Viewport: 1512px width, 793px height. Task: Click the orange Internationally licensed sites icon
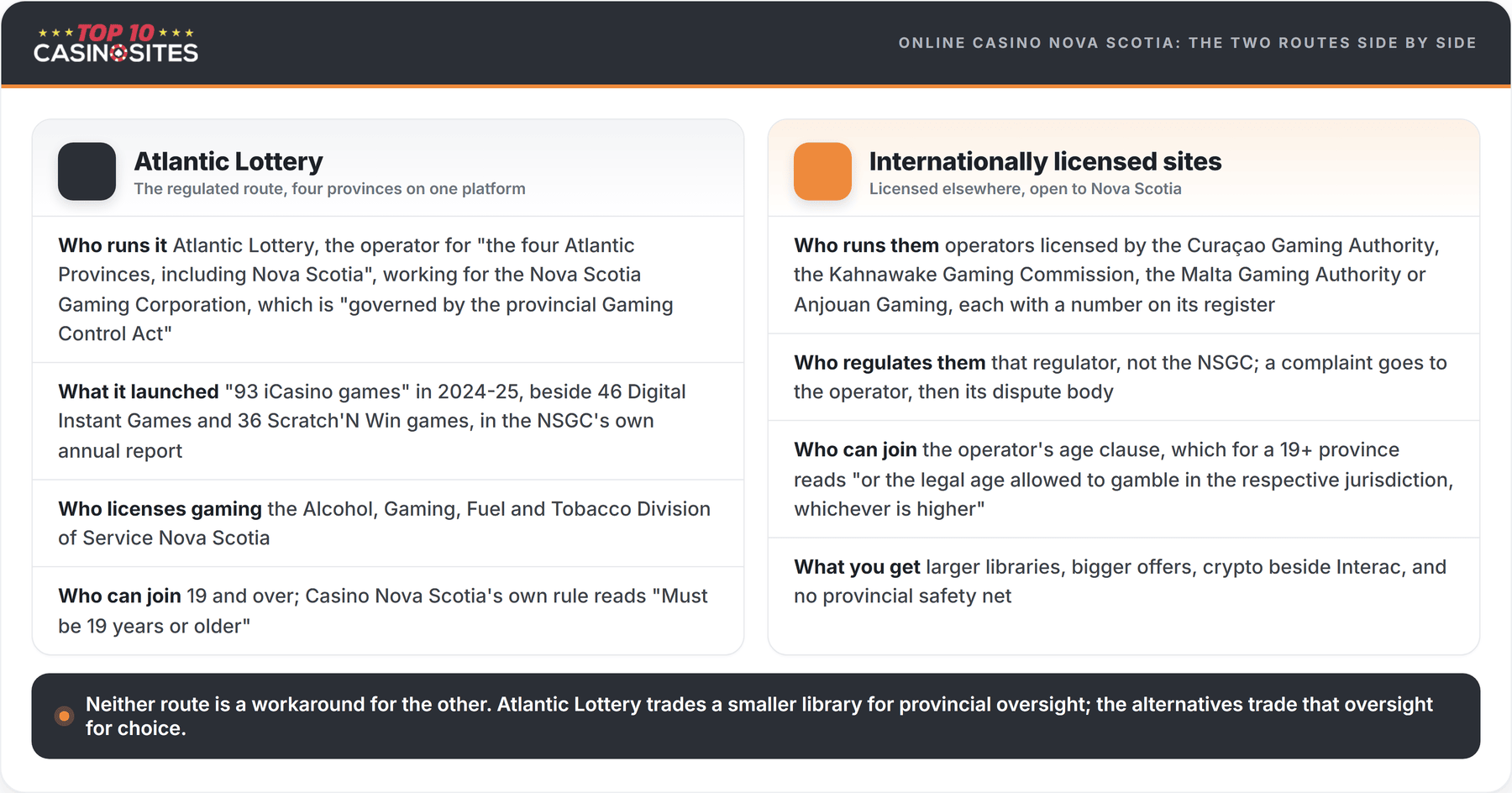click(x=822, y=171)
